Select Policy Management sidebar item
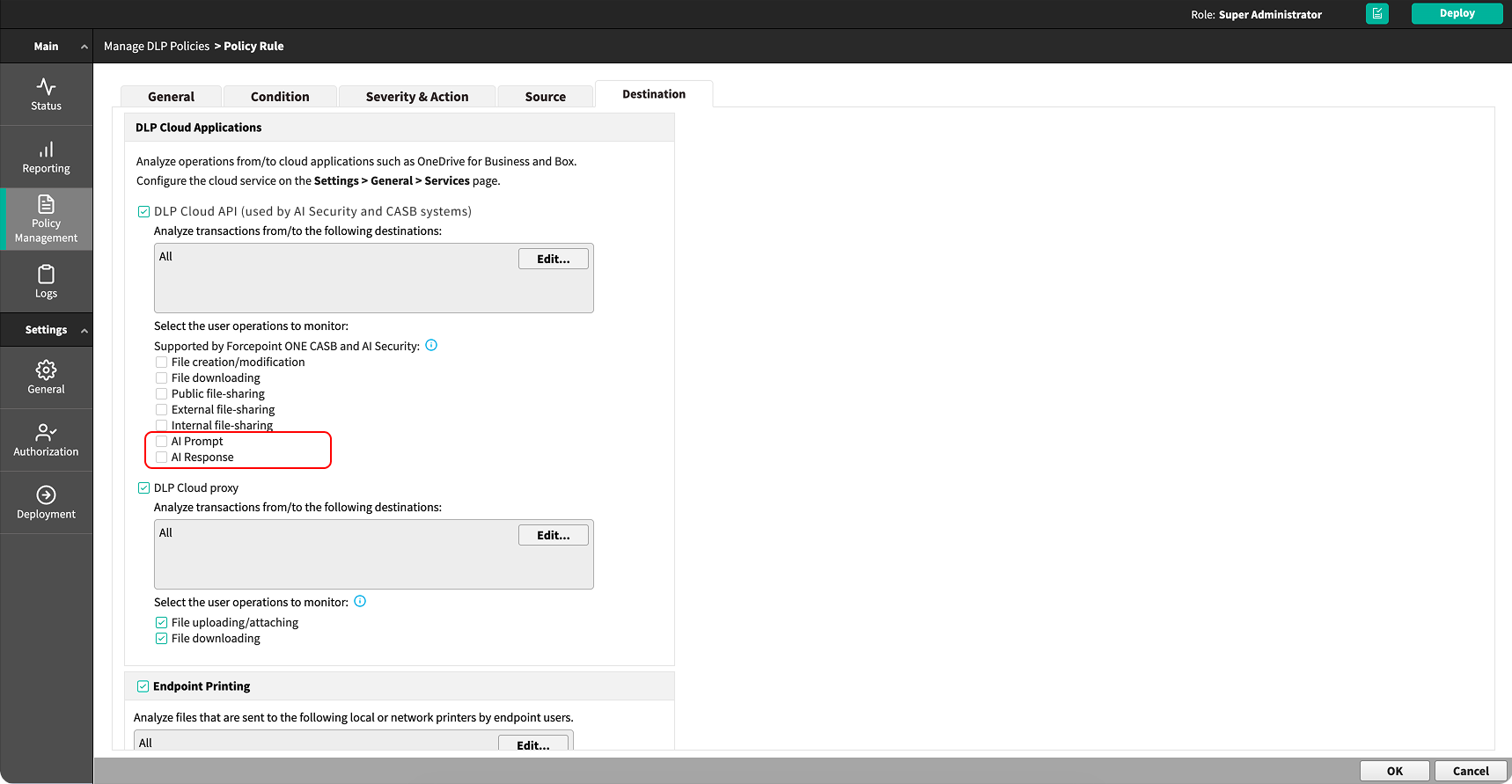Viewport: 1512px width, 784px height. [46, 219]
